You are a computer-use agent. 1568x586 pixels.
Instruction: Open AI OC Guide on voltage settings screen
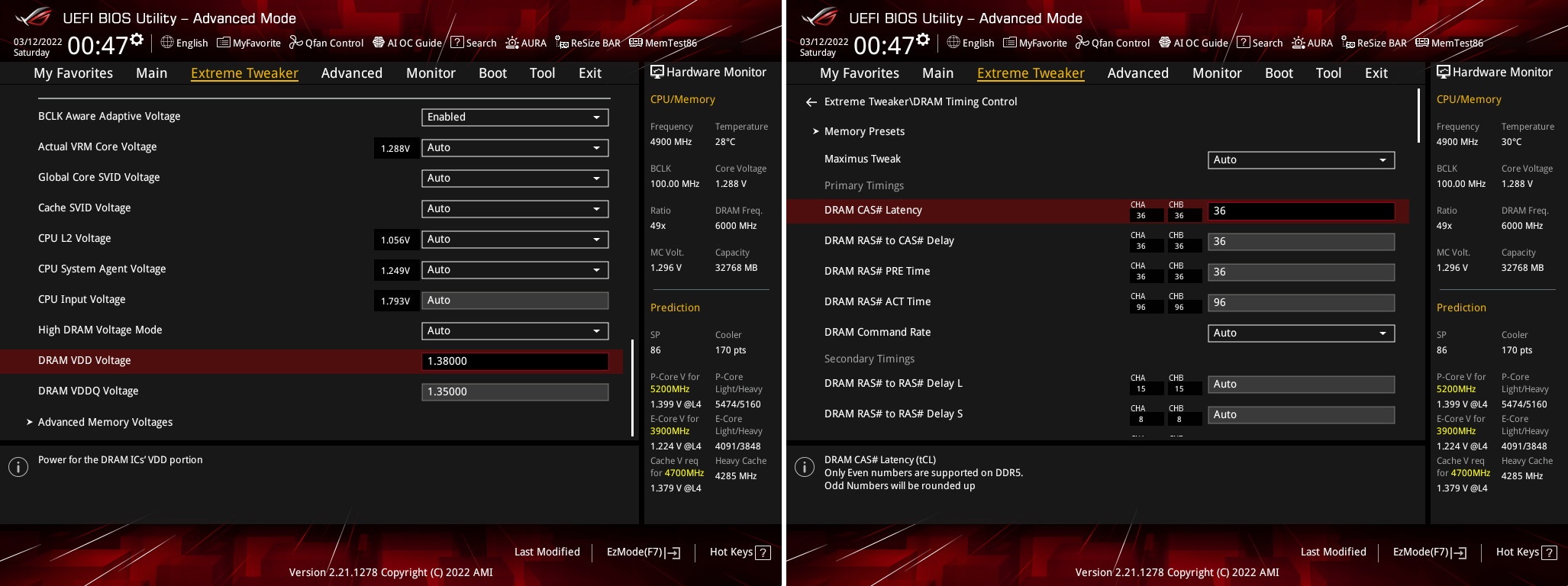(407, 43)
